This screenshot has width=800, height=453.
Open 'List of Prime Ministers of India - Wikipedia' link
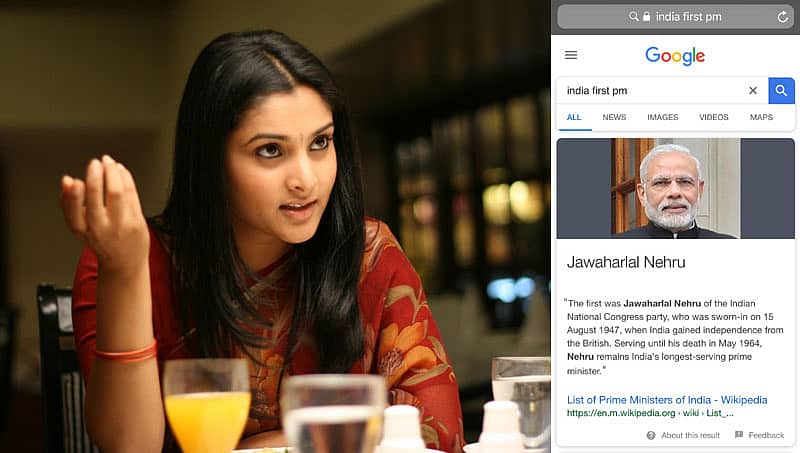coord(667,399)
